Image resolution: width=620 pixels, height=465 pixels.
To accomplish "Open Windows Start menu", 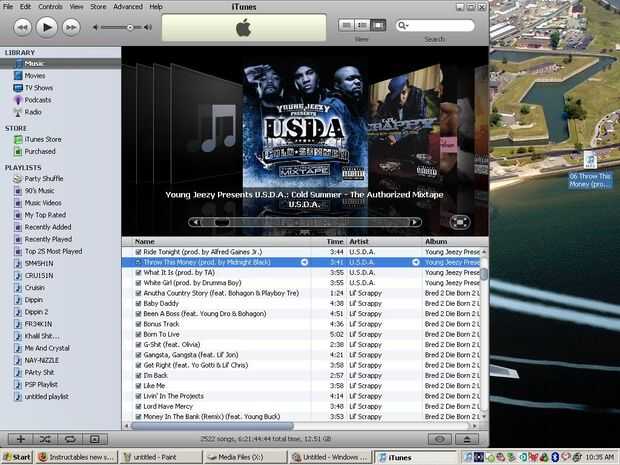I will pos(17,457).
